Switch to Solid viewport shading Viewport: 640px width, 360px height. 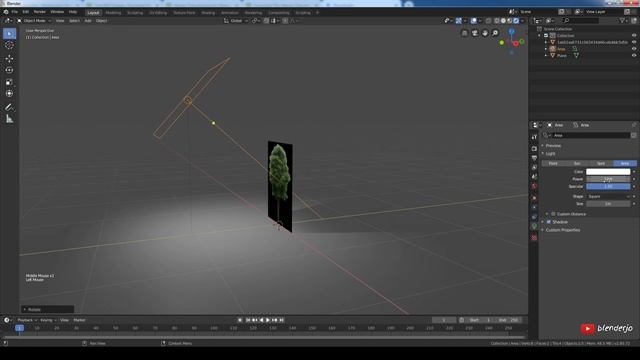pos(503,20)
